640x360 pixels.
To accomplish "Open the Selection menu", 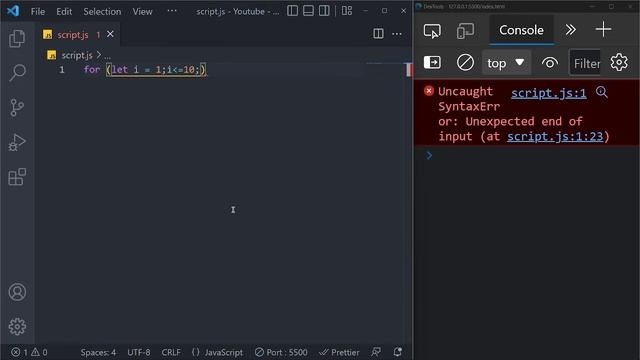I will [x=102, y=11].
